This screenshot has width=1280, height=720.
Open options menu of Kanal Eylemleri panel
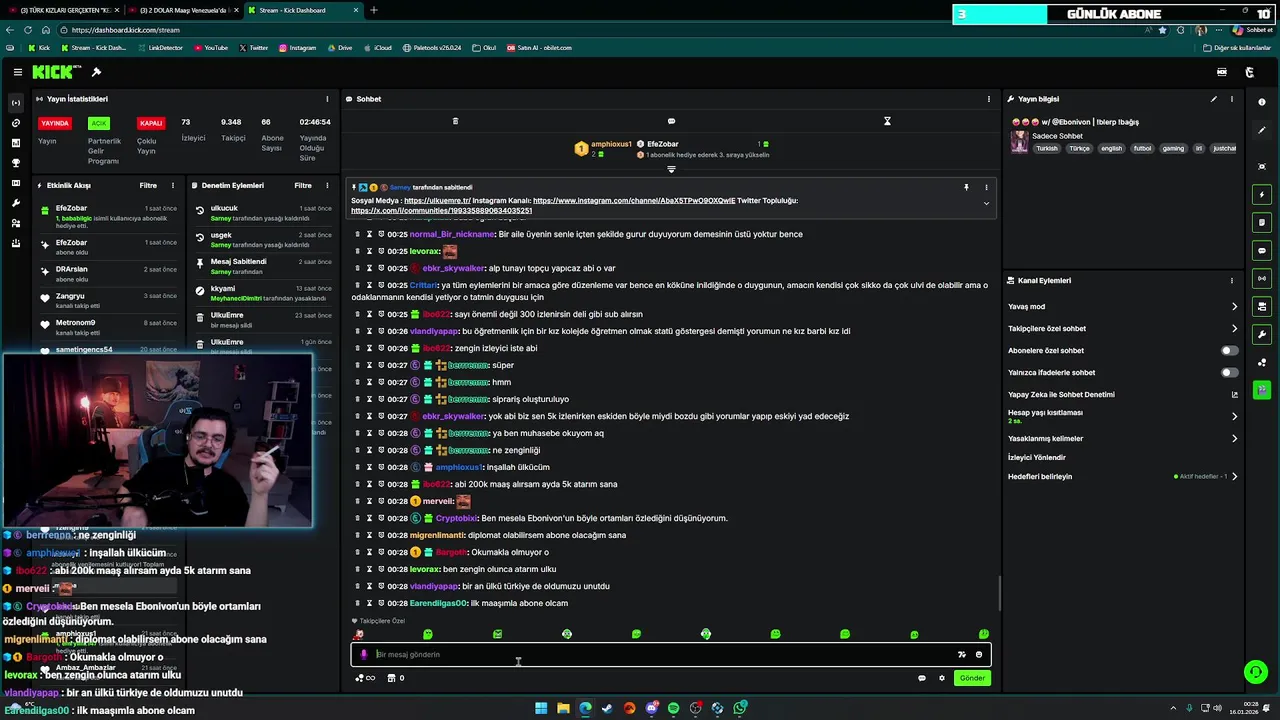pos(1232,281)
